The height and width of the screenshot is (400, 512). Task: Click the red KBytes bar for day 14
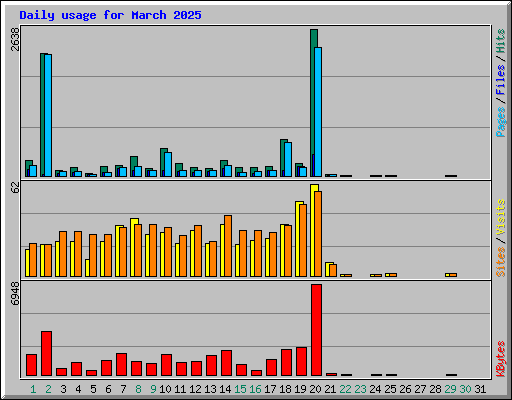coord(226,363)
